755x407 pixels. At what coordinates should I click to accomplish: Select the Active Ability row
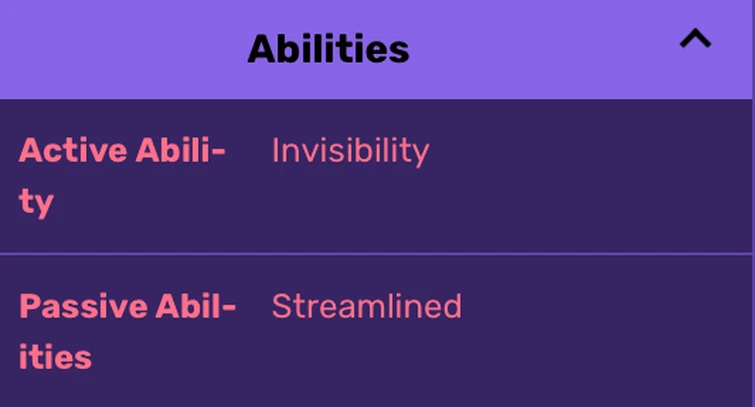pos(376,176)
